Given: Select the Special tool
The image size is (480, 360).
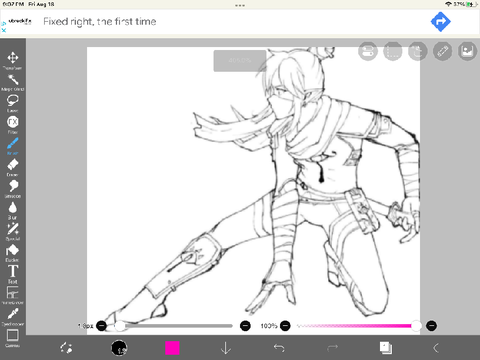Looking at the screenshot, I should [x=13, y=231].
